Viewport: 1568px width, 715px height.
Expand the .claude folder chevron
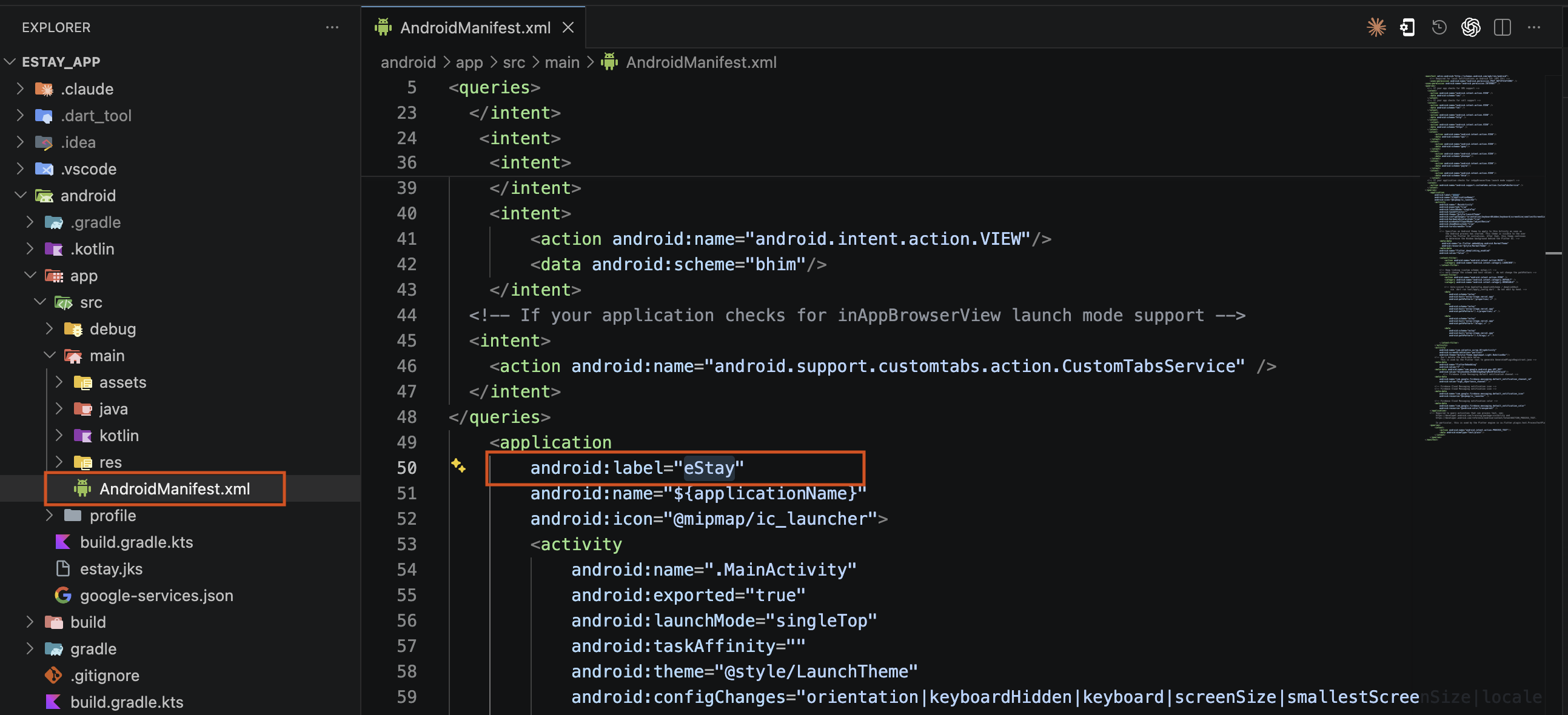(x=20, y=89)
